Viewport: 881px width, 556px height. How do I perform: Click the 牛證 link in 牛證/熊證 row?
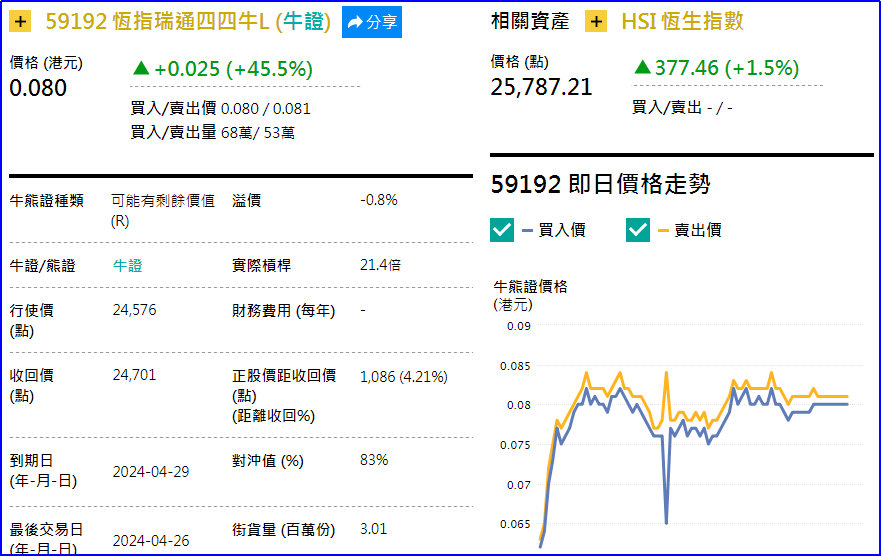point(128,266)
